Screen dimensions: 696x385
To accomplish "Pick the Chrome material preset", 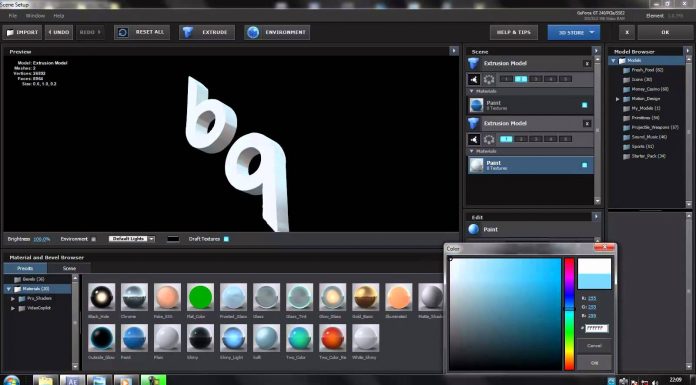I will pos(134,297).
